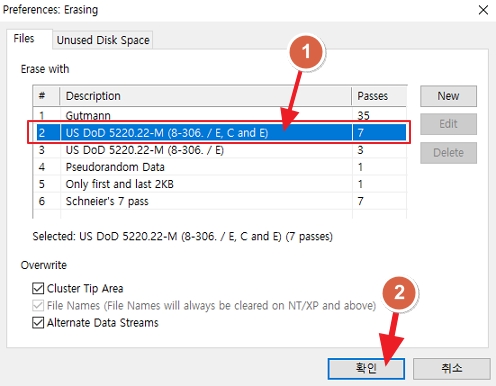Image resolution: width=496 pixels, height=386 pixels.
Task: Click the Selected method summary text
Action: coord(182,236)
